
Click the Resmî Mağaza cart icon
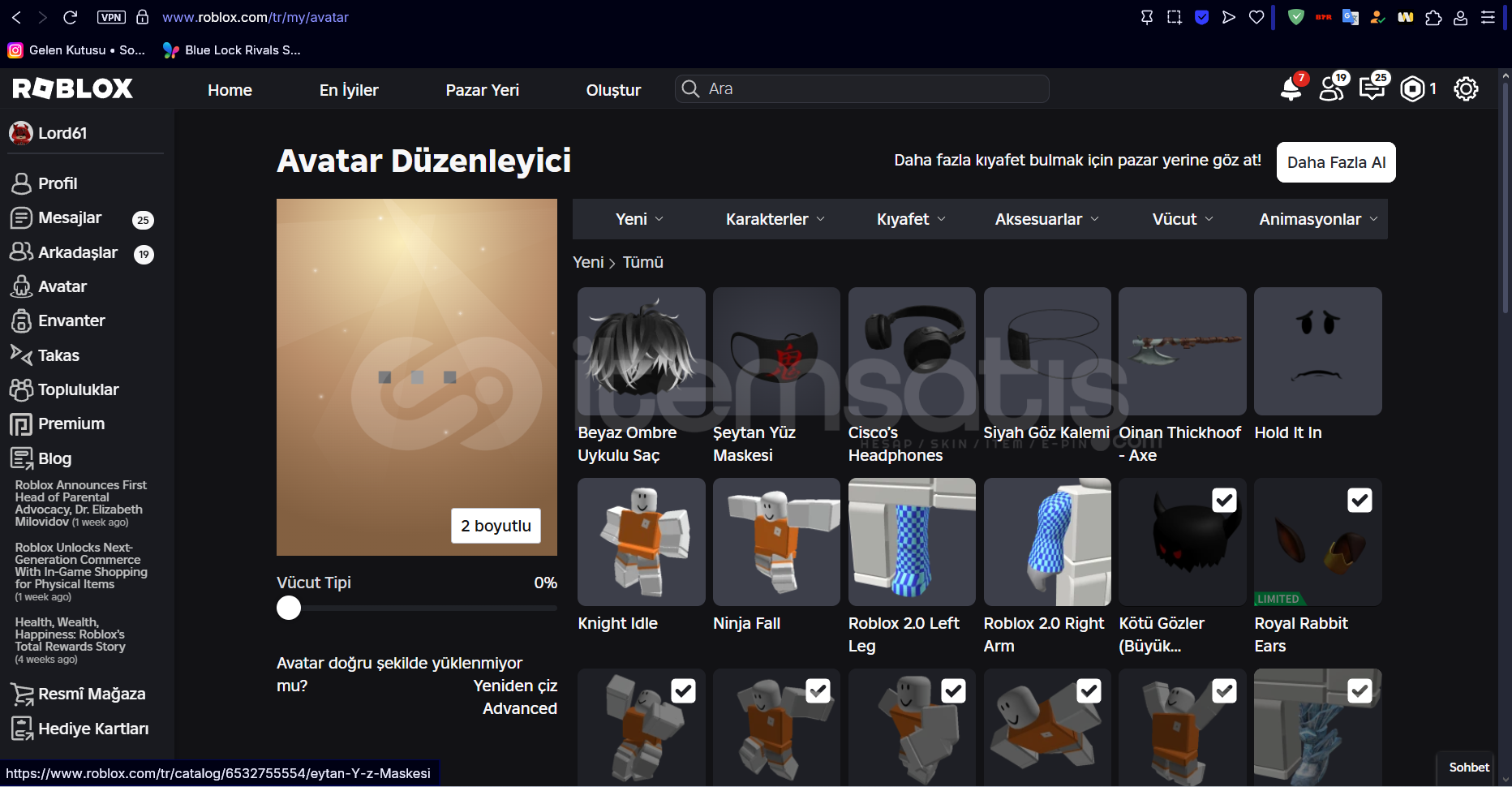(x=21, y=694)
